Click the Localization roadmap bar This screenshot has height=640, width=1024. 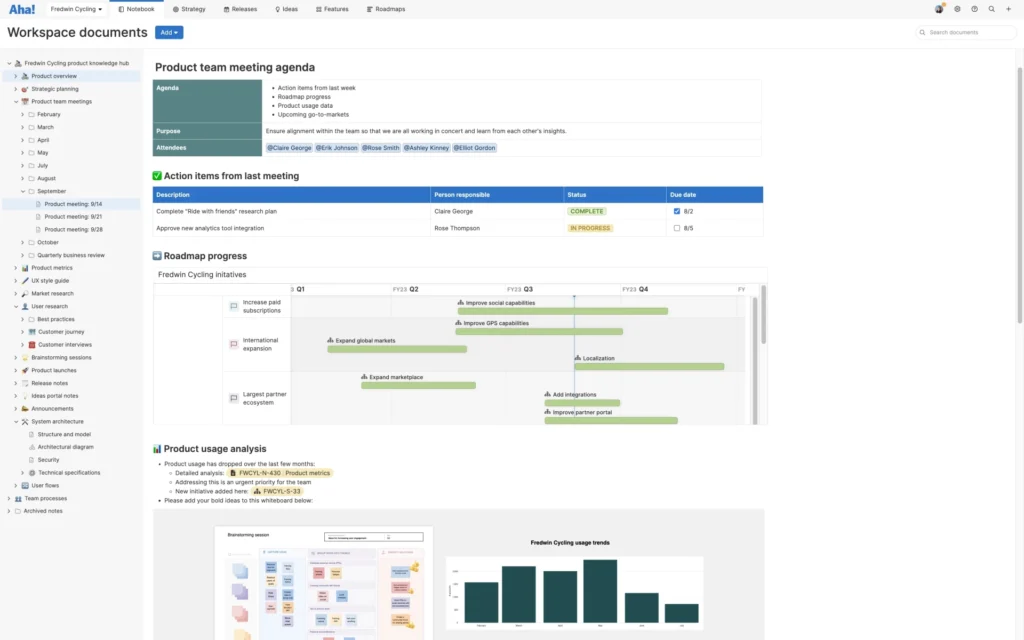click(x=649, y=366)
